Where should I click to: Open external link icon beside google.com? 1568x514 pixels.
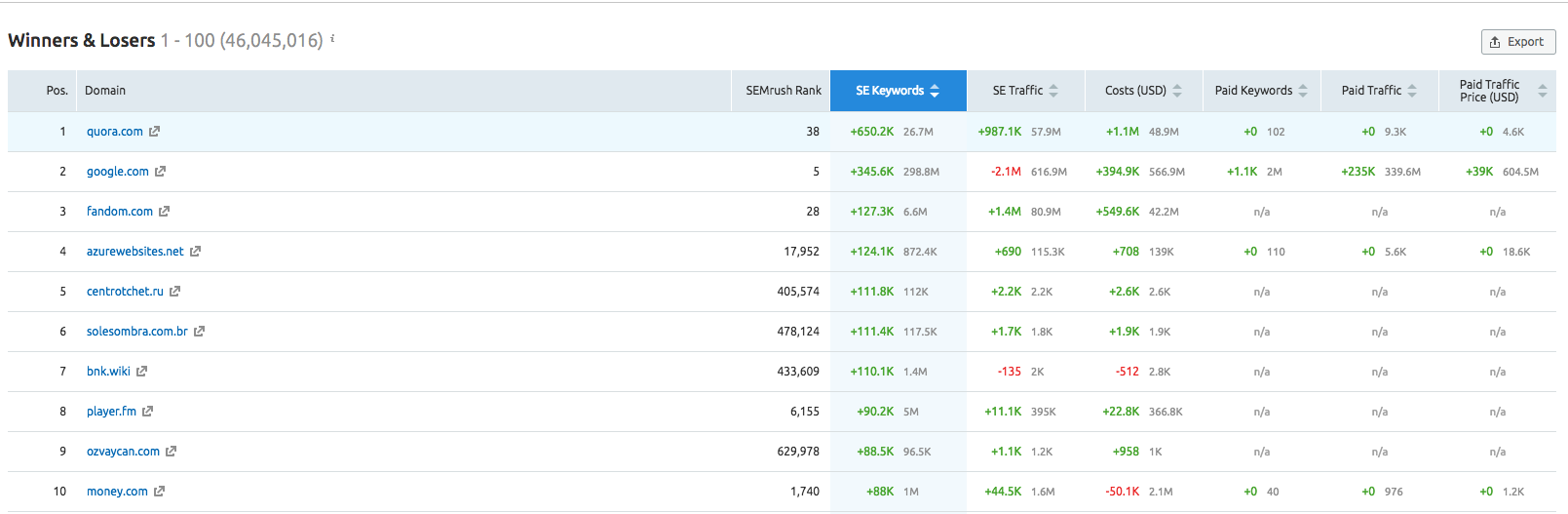[160, 172]
